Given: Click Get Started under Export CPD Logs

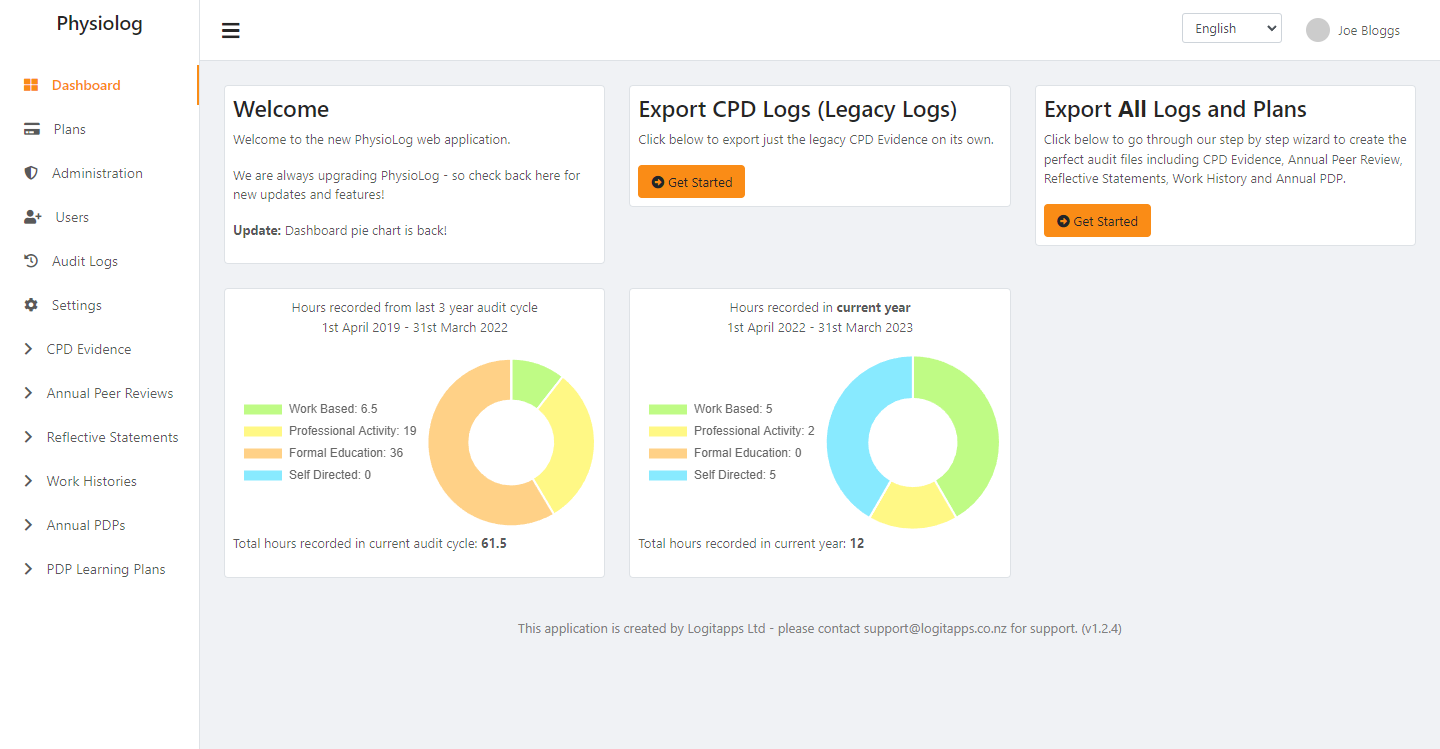Looking at the screenshot, I should [691, 182].
